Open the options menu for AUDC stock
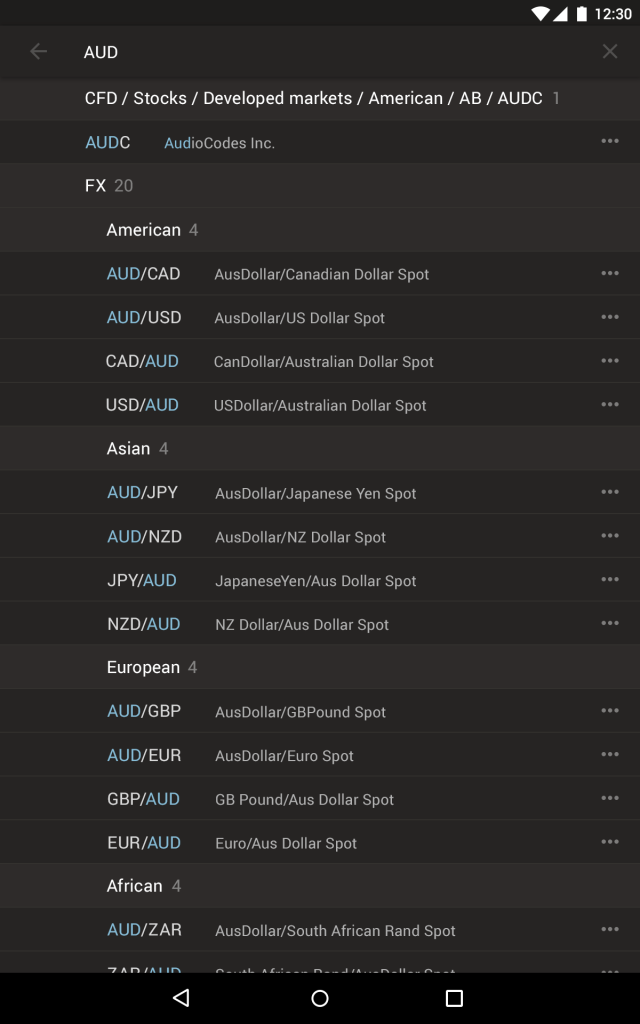Viewport: 640px width, 1024px height. click(610, 141)
